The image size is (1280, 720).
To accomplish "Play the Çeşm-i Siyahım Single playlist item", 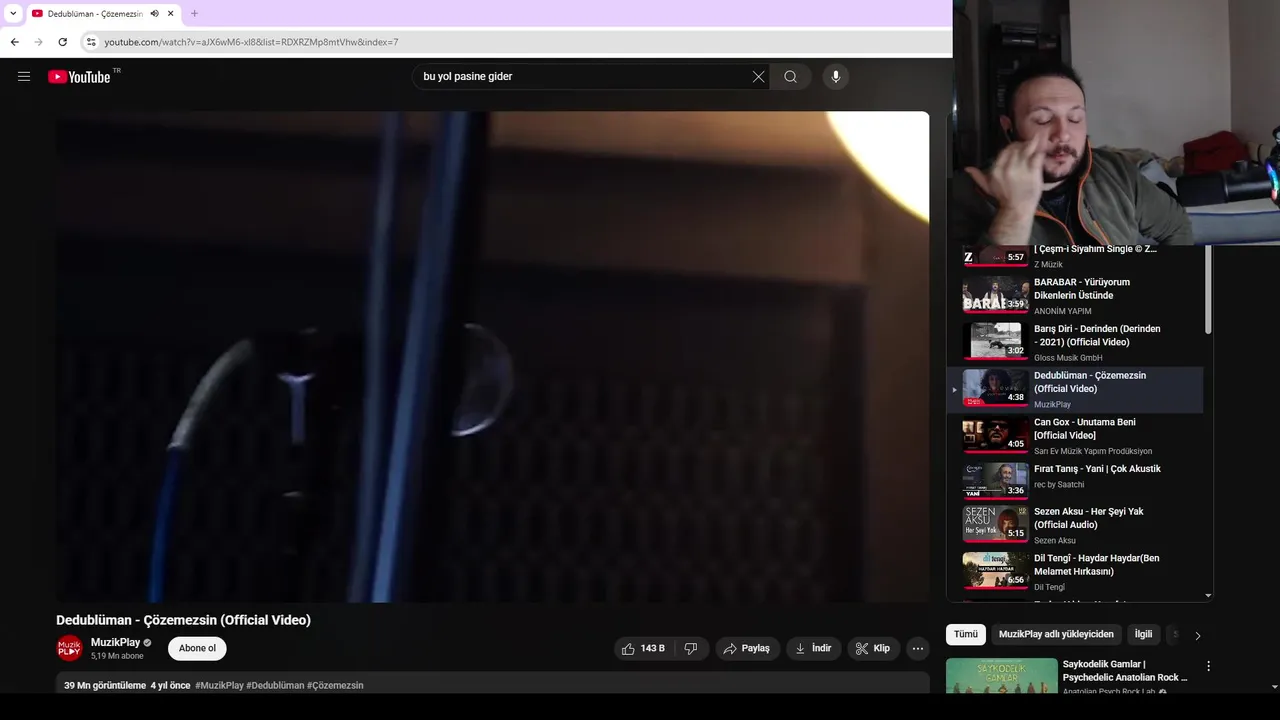I will [x=1075, y=258].
